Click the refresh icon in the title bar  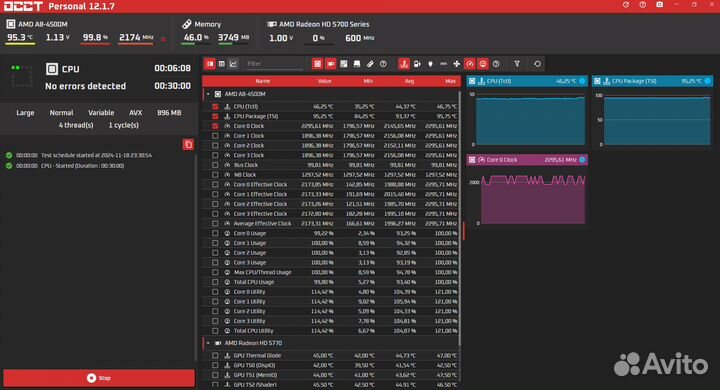click(625, 5)
